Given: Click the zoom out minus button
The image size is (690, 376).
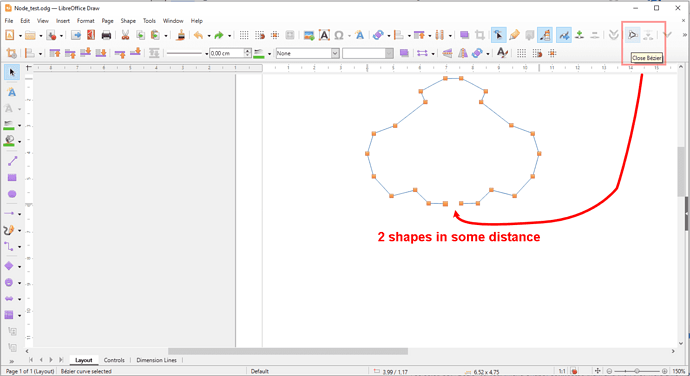Looking at the screenshot, I should tap(609, 371).
